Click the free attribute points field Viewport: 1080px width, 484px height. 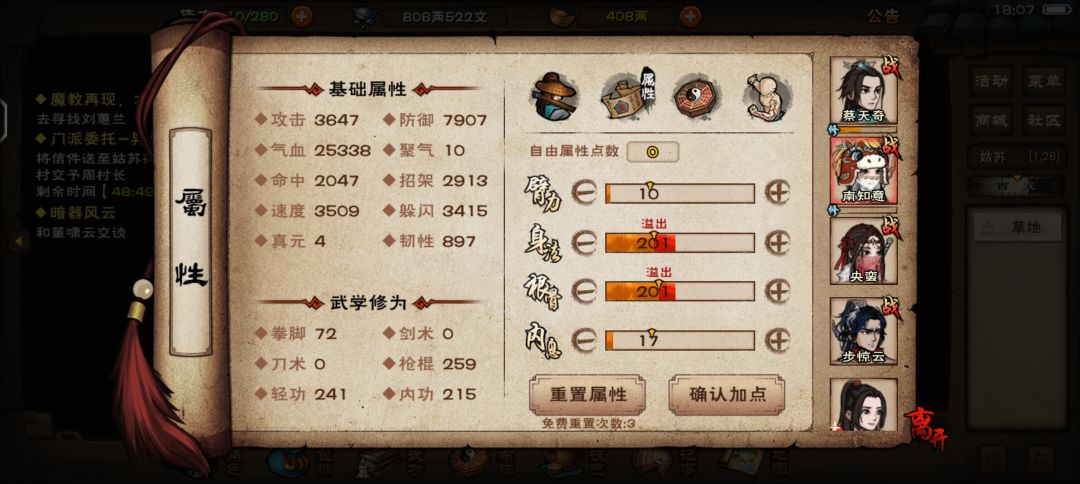652,151
